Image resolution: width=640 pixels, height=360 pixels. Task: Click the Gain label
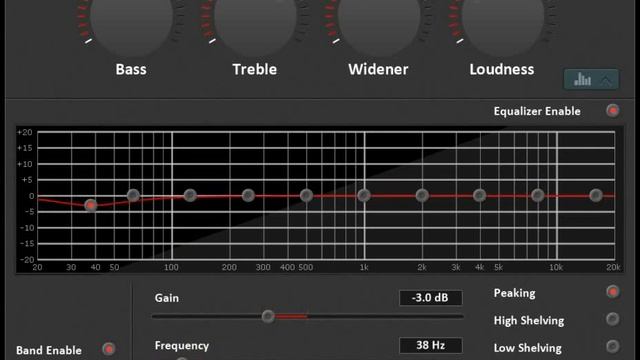coord(167,298)
